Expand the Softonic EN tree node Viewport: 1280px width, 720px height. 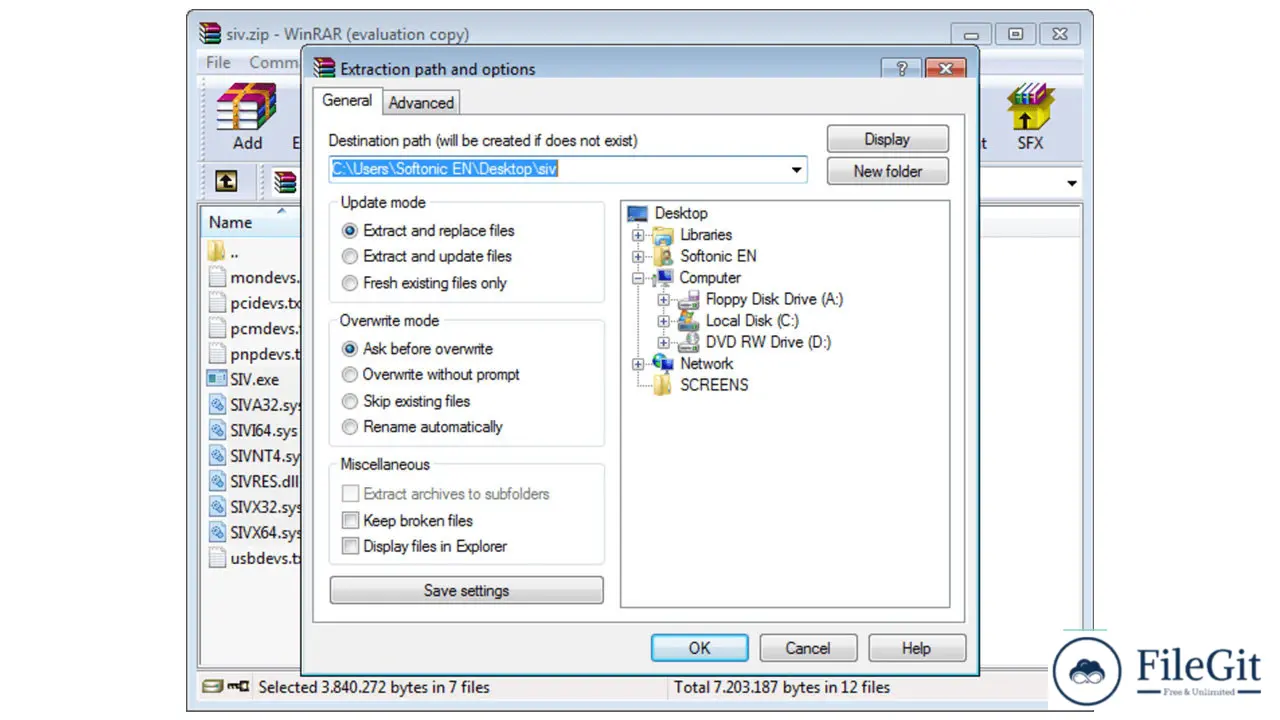click(638, 256)
